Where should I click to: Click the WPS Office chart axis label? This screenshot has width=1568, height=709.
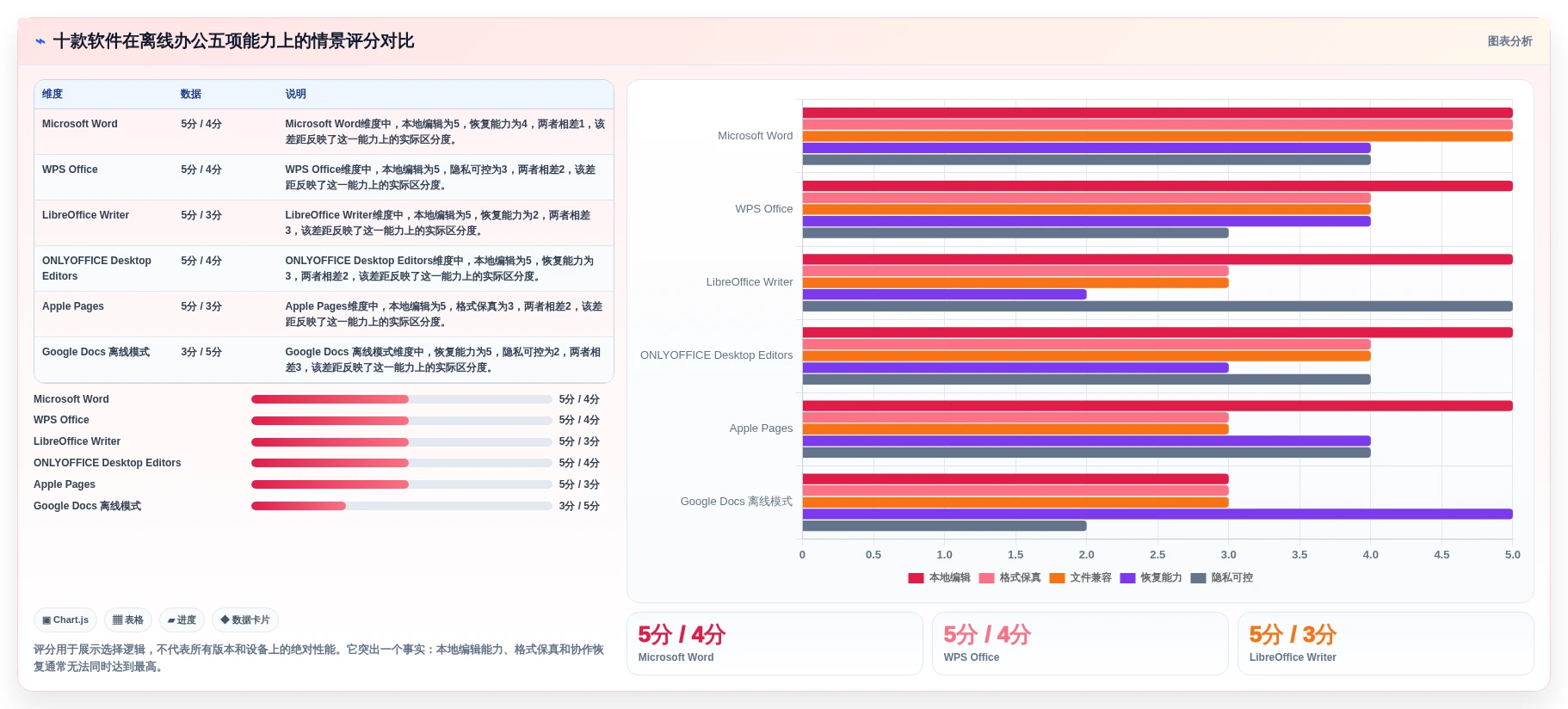point(763,209)
